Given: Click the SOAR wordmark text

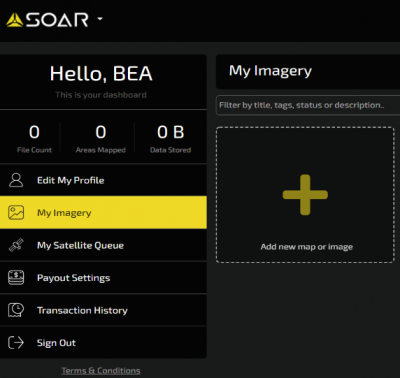Looking at the screenshot, I should pyautogui.click(x=57, y=20).
